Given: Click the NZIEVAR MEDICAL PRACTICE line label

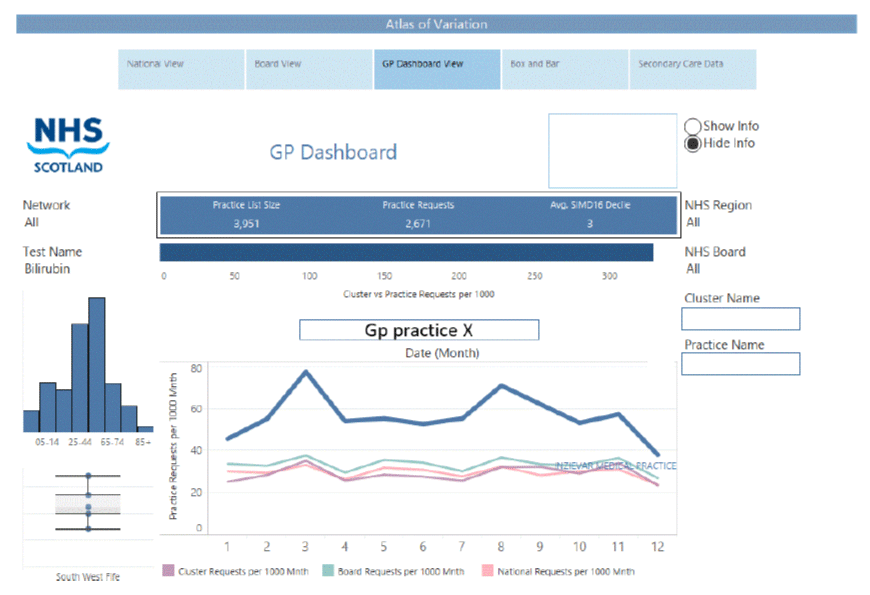Looking at the screenshot, I should tap(616, 466).
